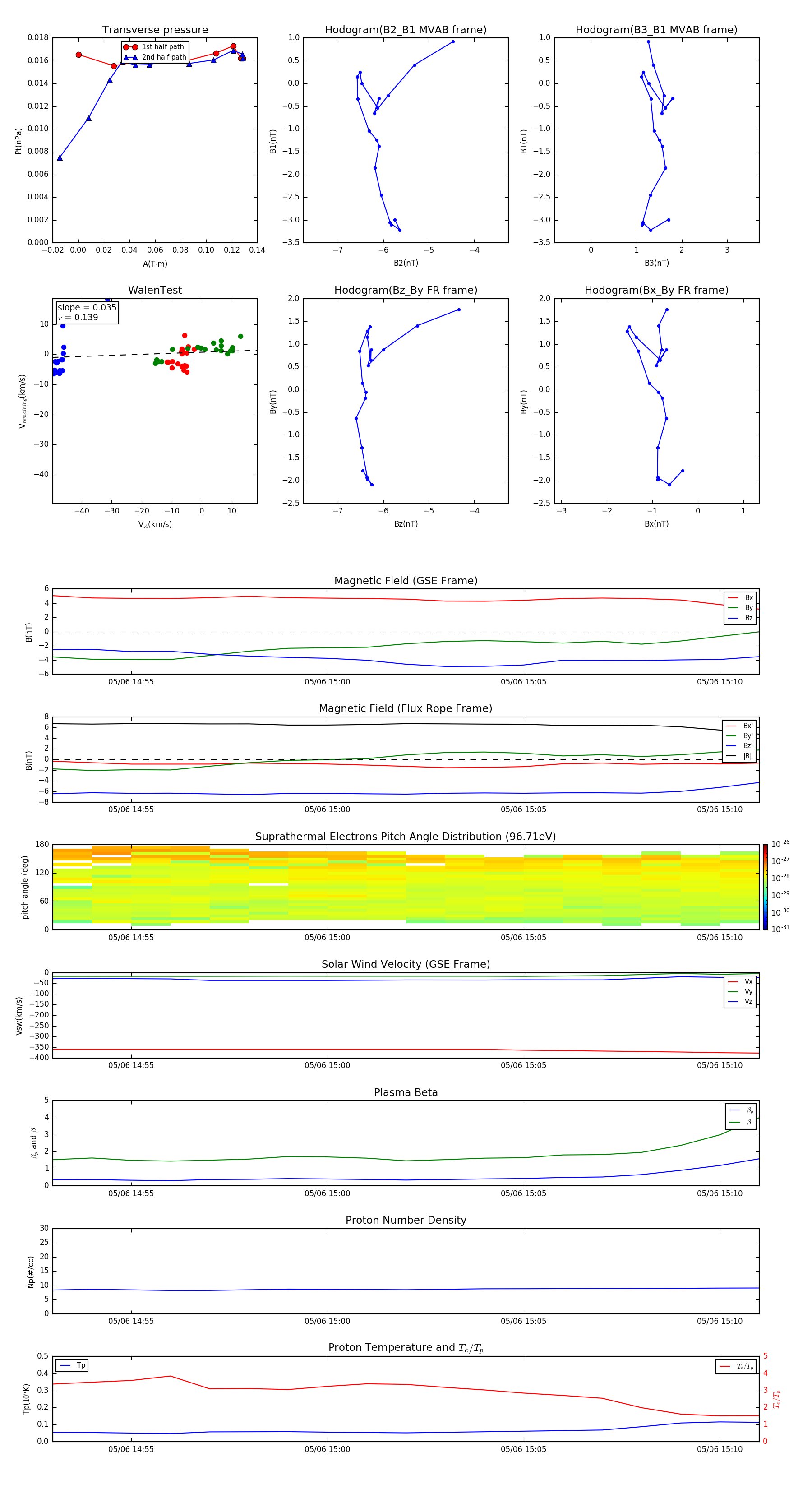The width and height of the screenshot is (812, 1489).
Task: Click the Magnetic Field (Flux Rope Frame) title
Action: [x=406, y=709]
